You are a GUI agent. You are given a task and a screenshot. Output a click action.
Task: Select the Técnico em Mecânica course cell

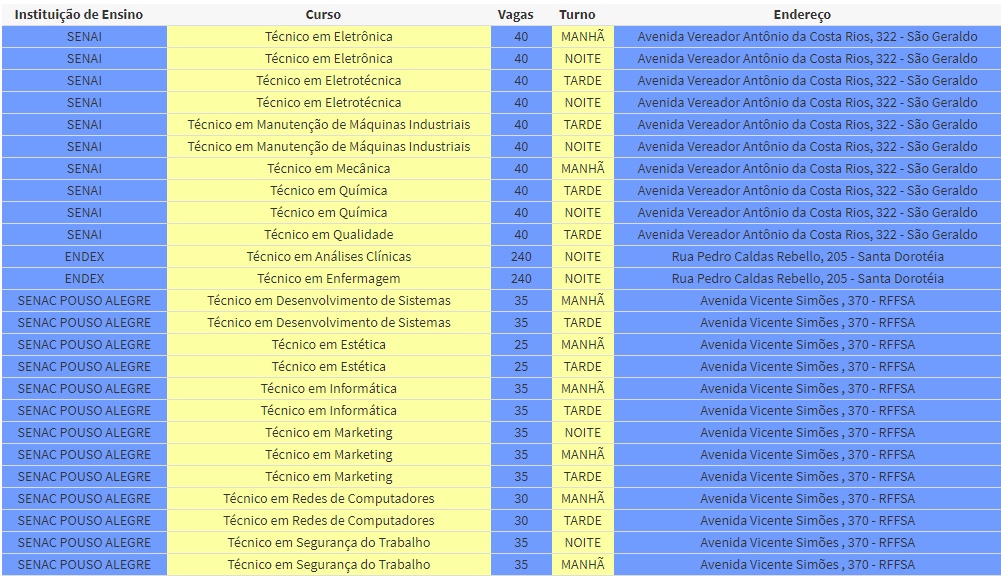[328, 168]
